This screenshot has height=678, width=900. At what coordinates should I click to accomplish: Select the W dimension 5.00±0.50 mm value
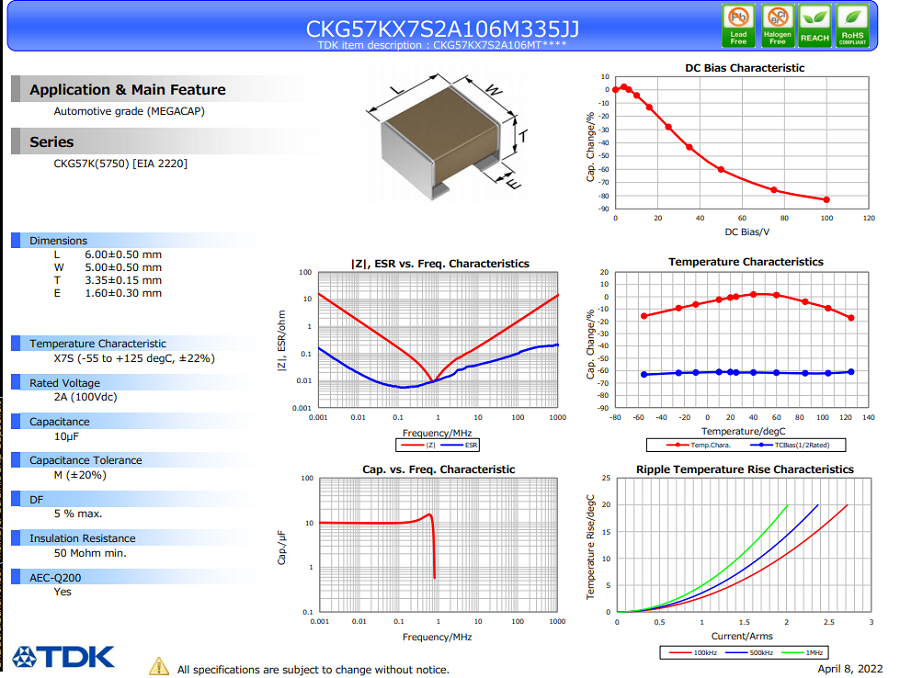coord(123,268)
